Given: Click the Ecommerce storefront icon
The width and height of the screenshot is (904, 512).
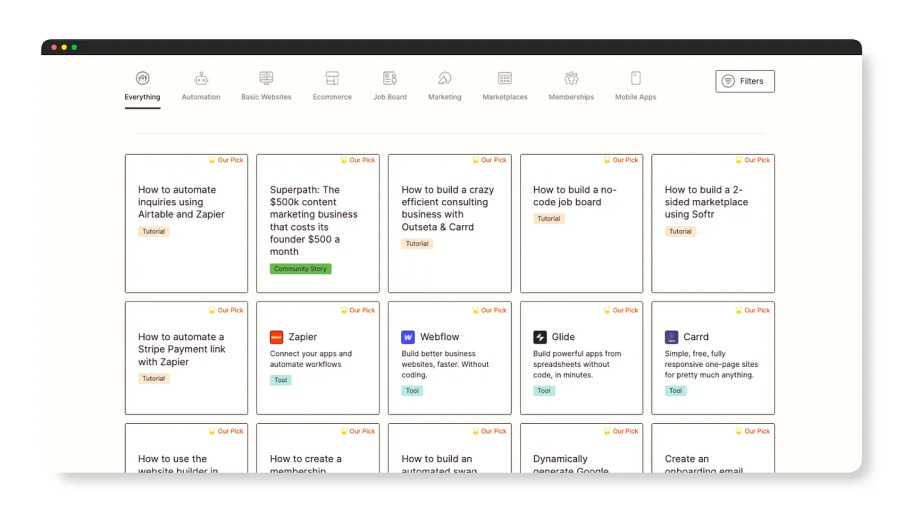Looking at the screenshot, I should click(332, 78).
